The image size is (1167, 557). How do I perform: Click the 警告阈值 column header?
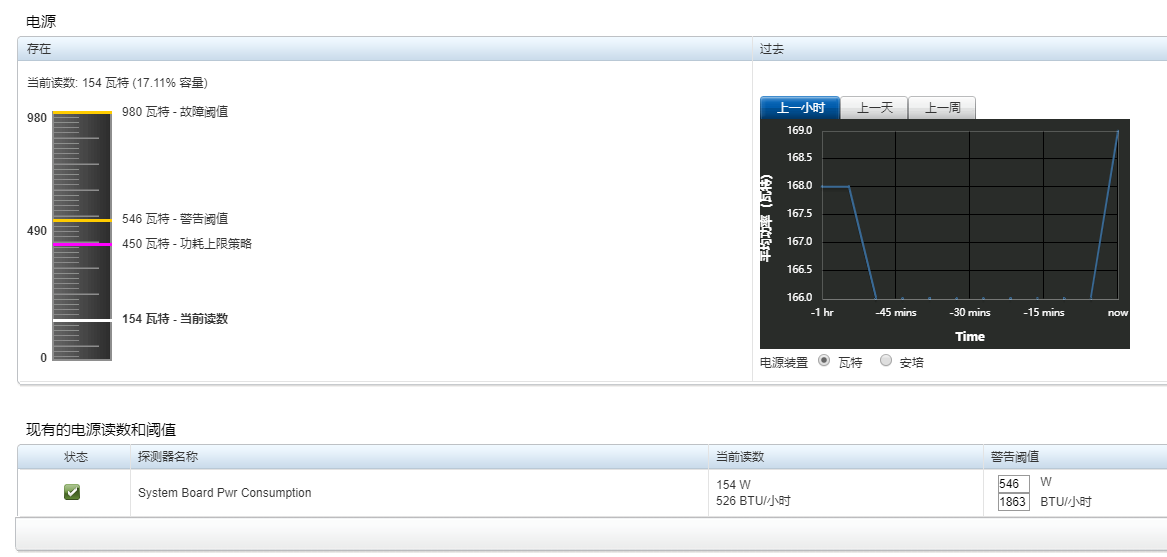1075,457
